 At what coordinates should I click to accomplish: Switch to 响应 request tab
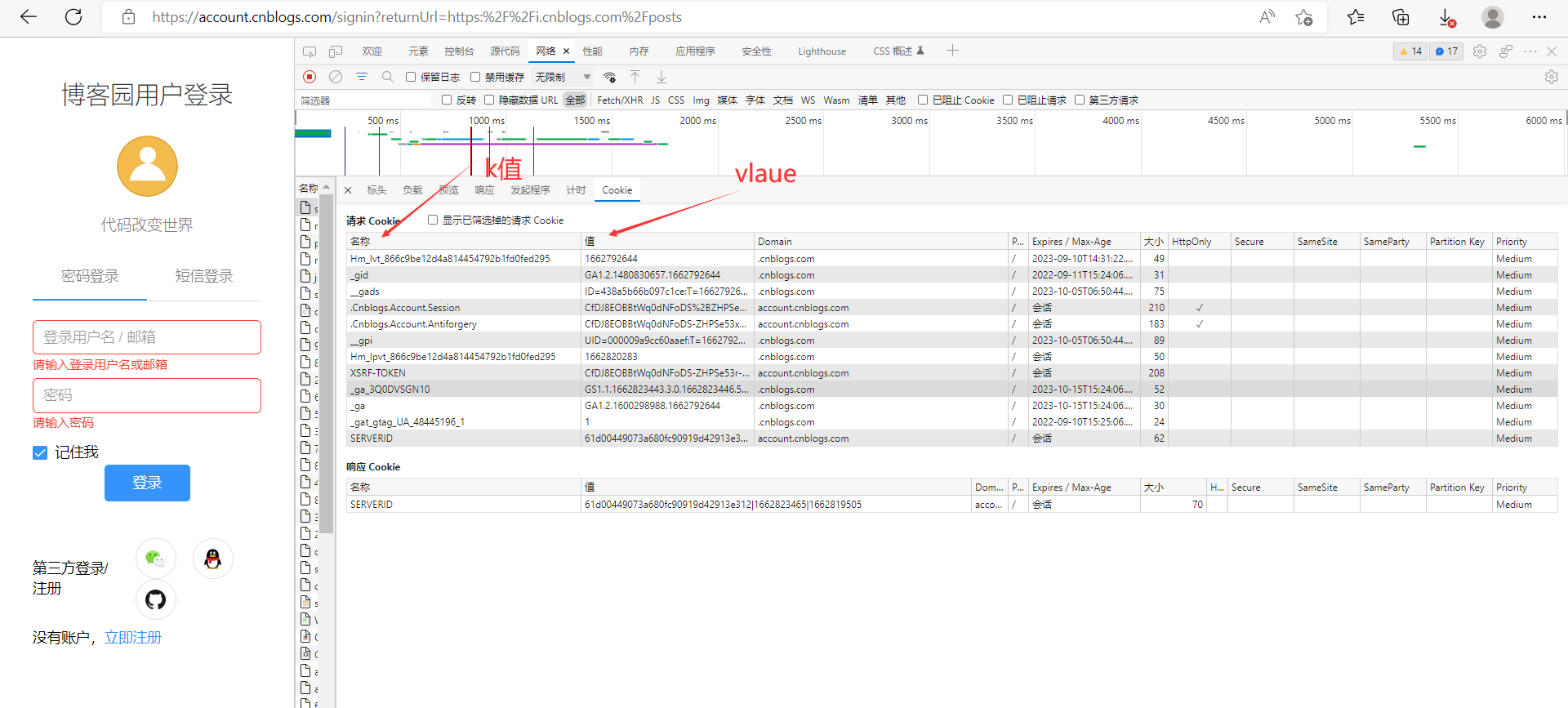(x=484, y=190)
